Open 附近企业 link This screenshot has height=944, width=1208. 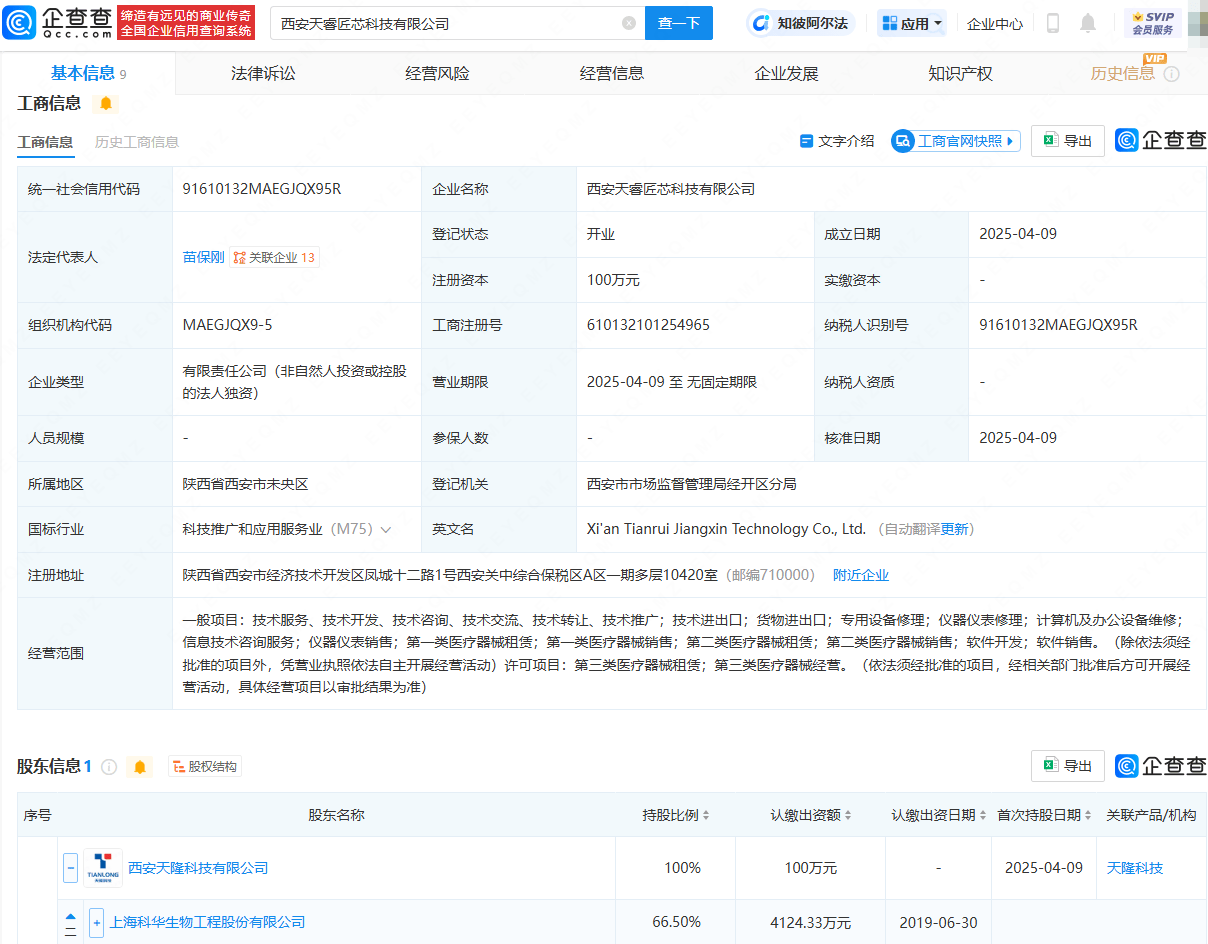point(861,575)
